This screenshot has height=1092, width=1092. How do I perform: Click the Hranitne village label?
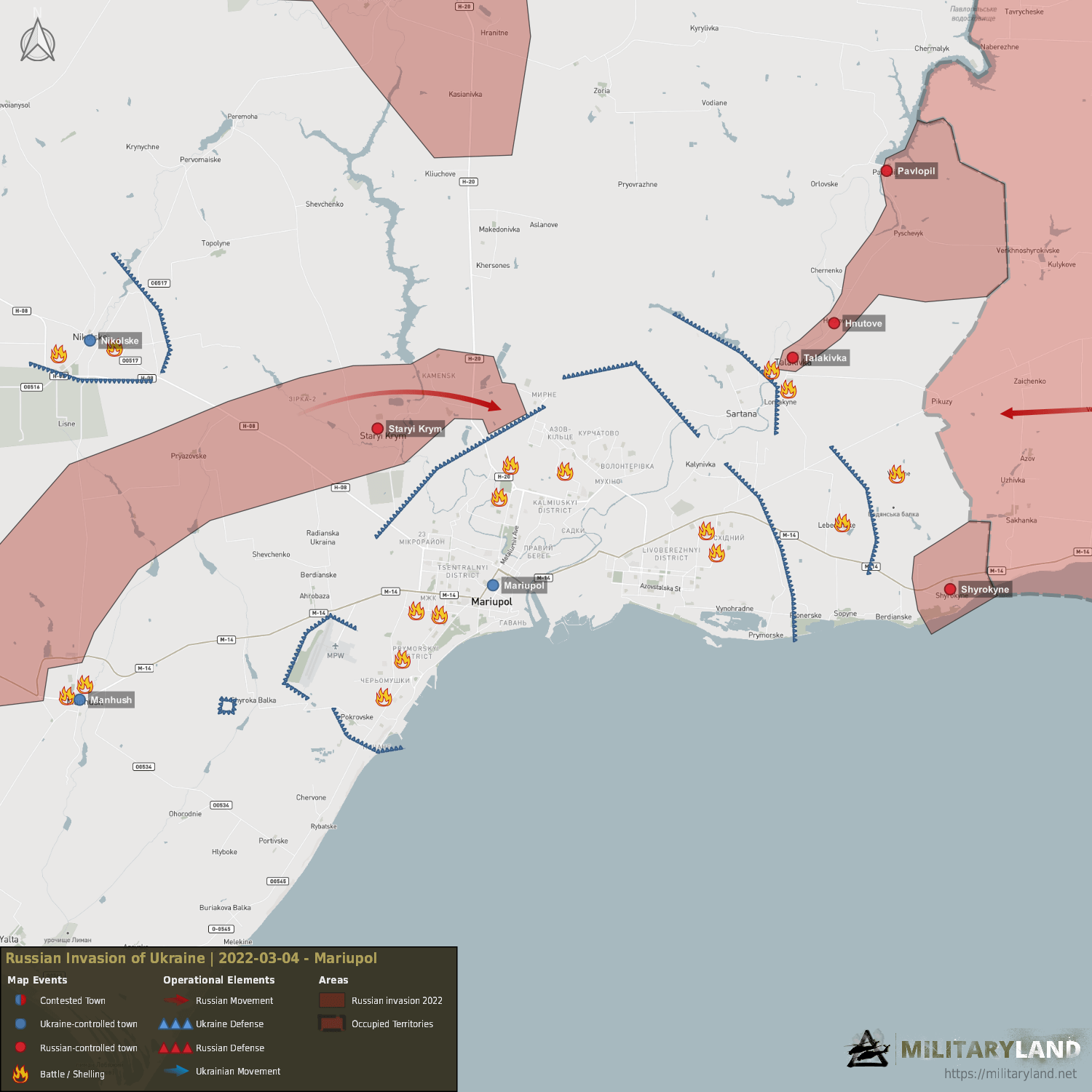point(494,33)
